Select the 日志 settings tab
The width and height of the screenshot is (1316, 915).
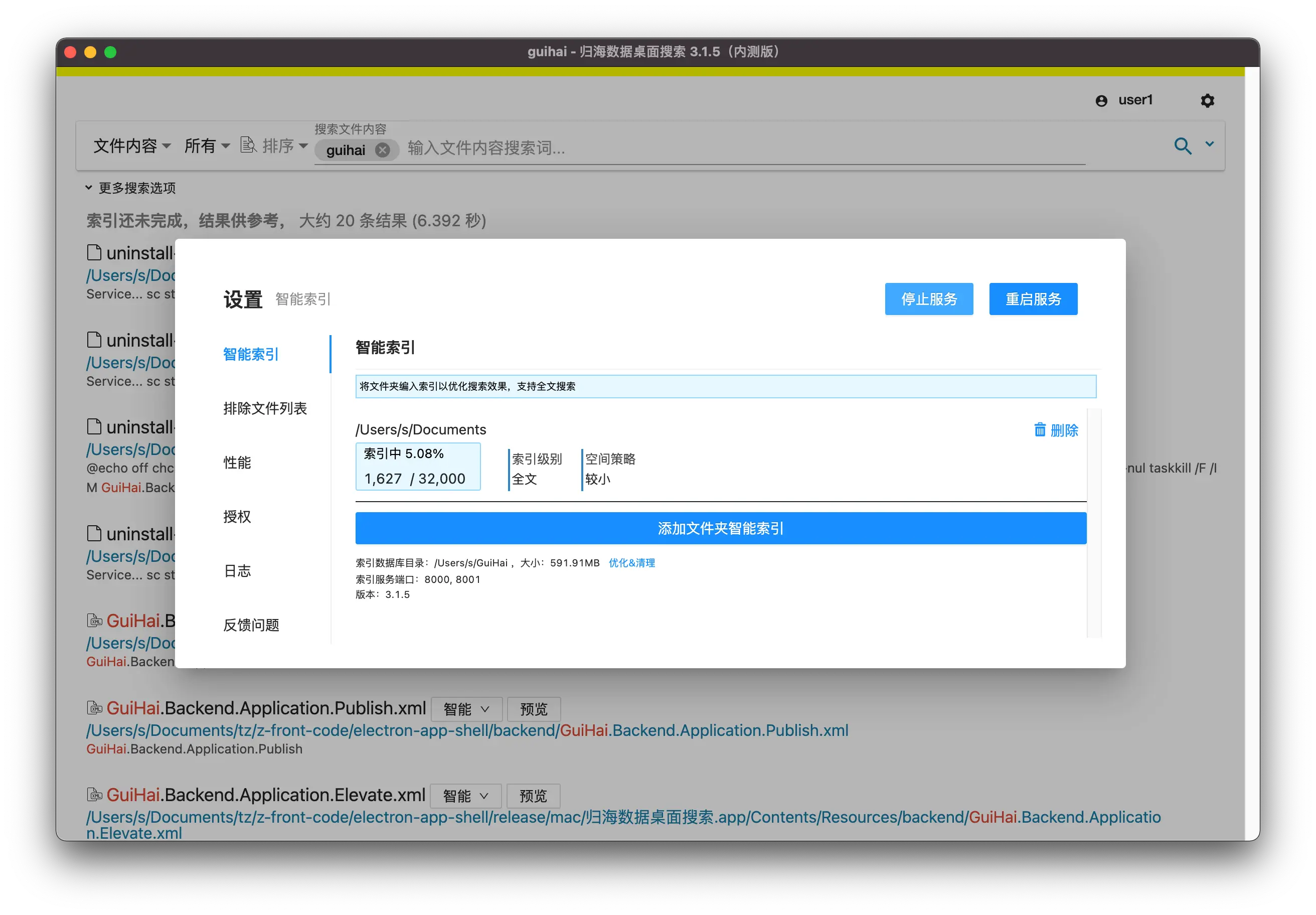point(237,570)
